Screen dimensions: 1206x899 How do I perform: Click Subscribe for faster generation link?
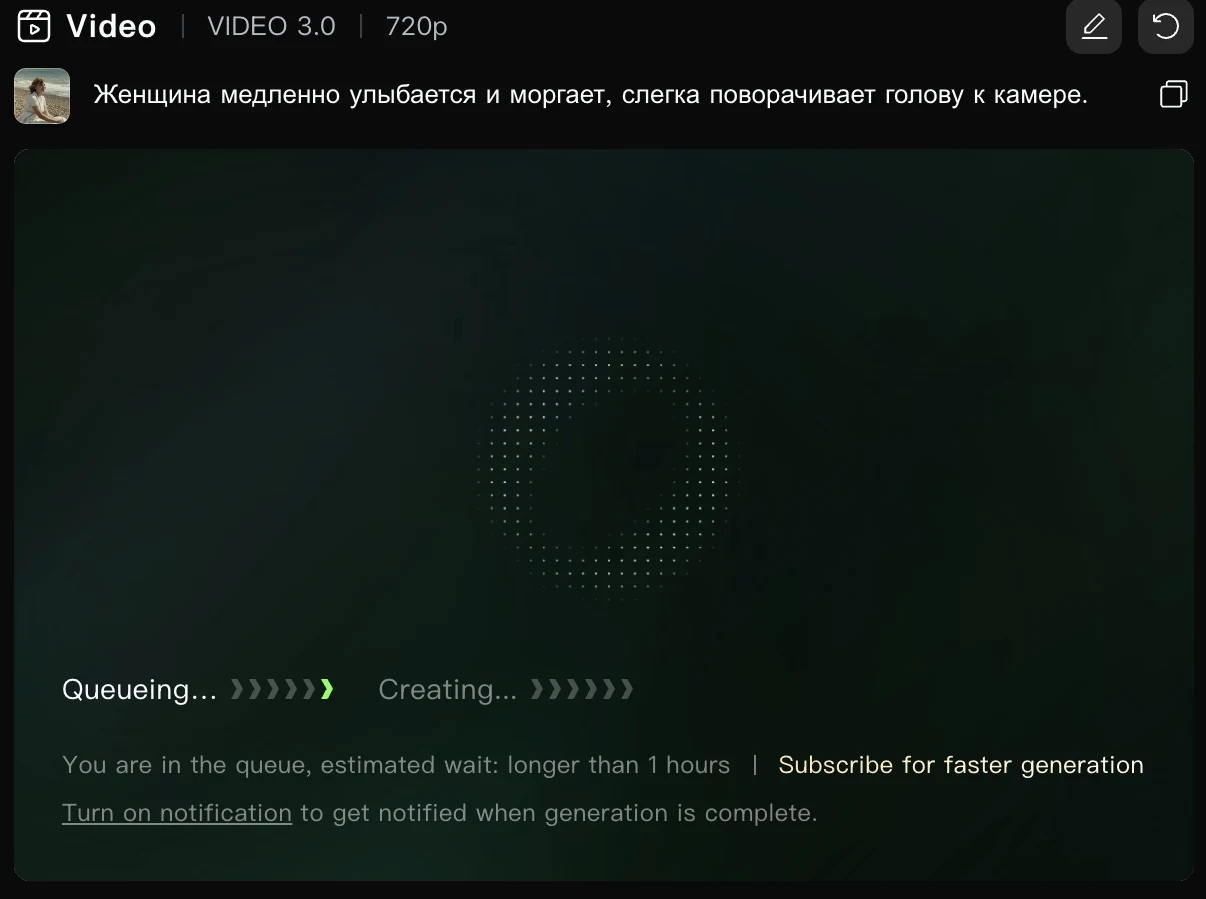(961, 765)
